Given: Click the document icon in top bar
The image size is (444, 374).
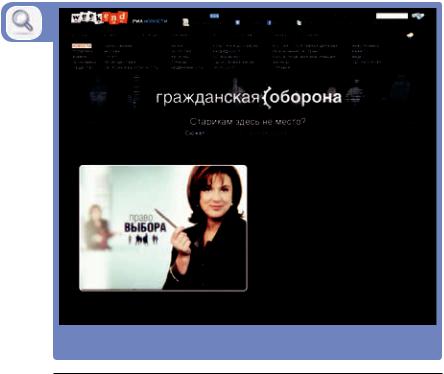Looking at the screenshot, I should [186, 22].
